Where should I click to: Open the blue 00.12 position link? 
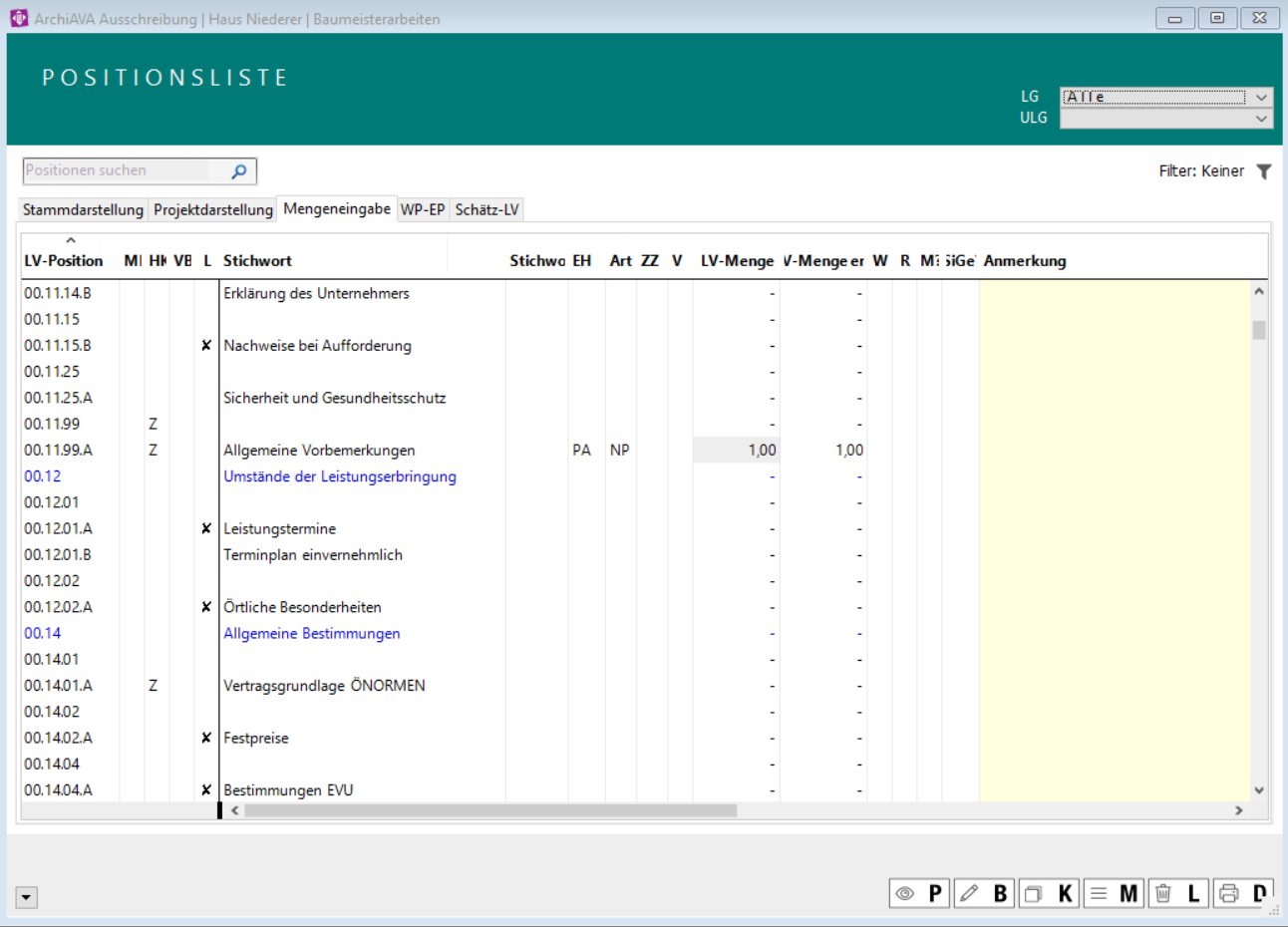43,476
